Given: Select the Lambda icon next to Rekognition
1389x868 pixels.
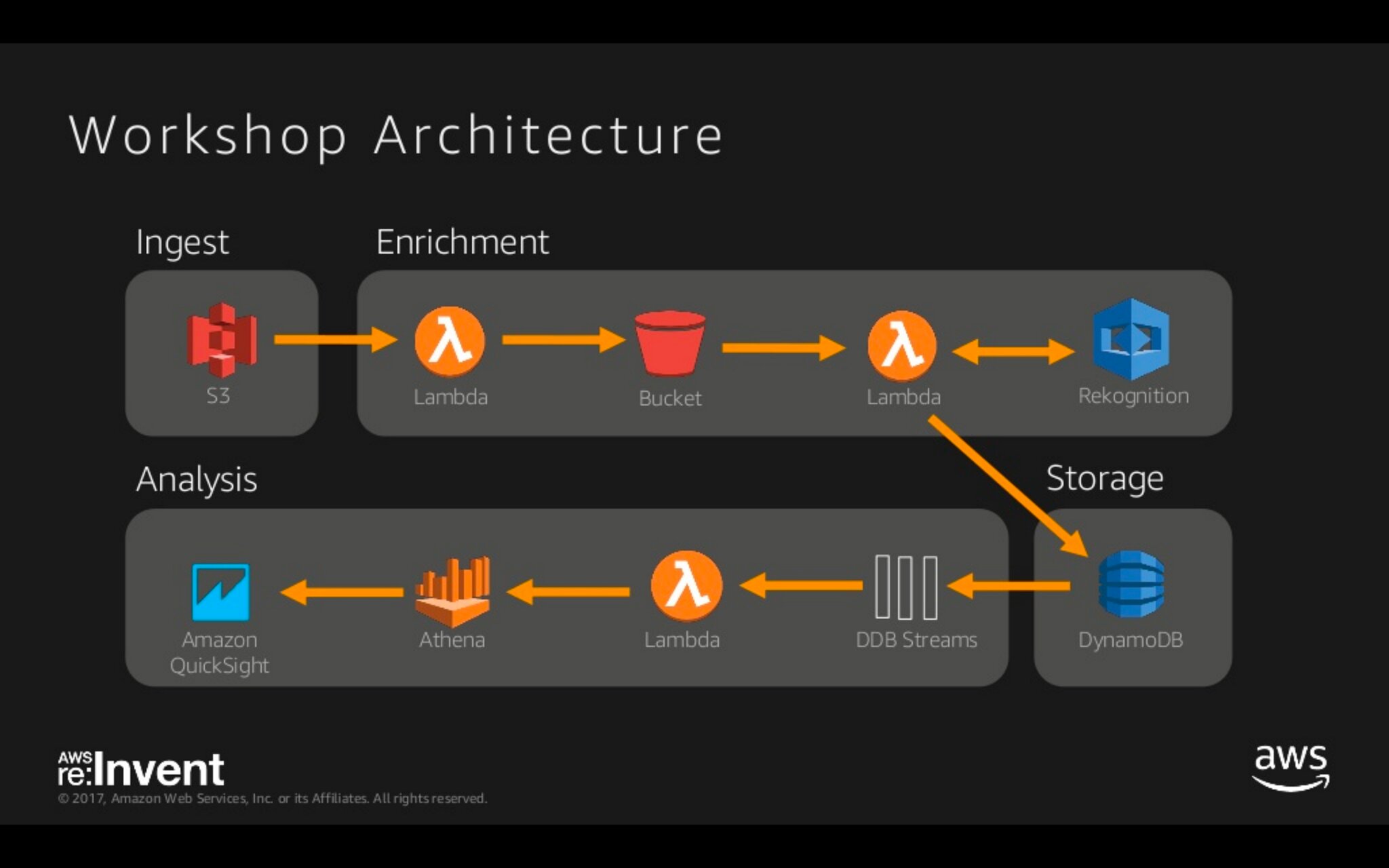Looking at the screenshot, I should (x=902, y=346).
